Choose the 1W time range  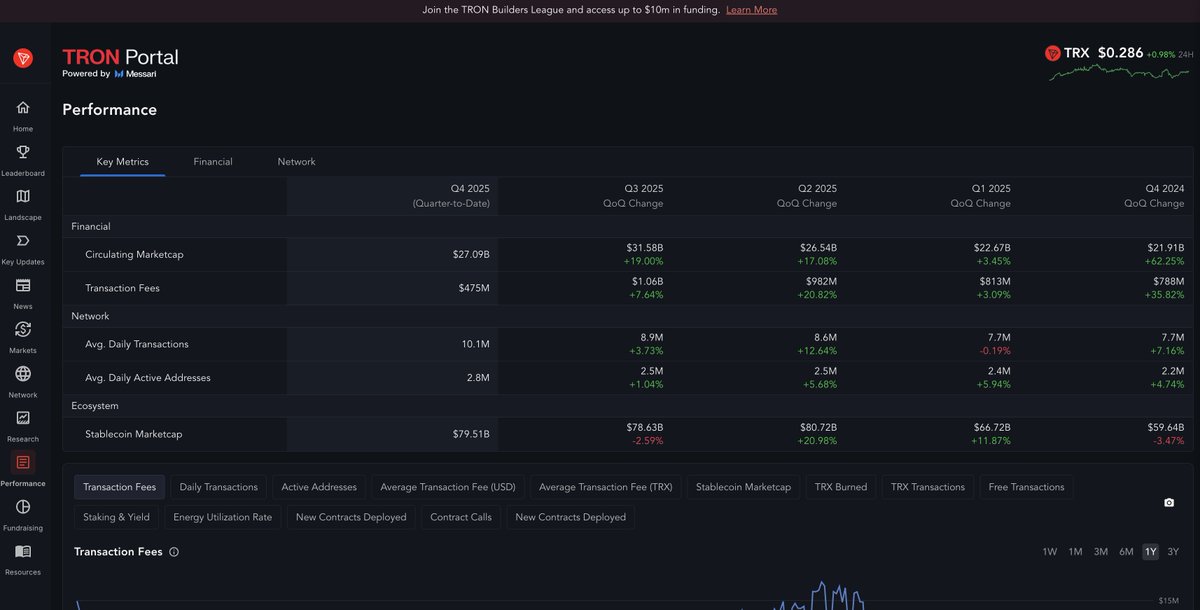(x=1049, y=552)
